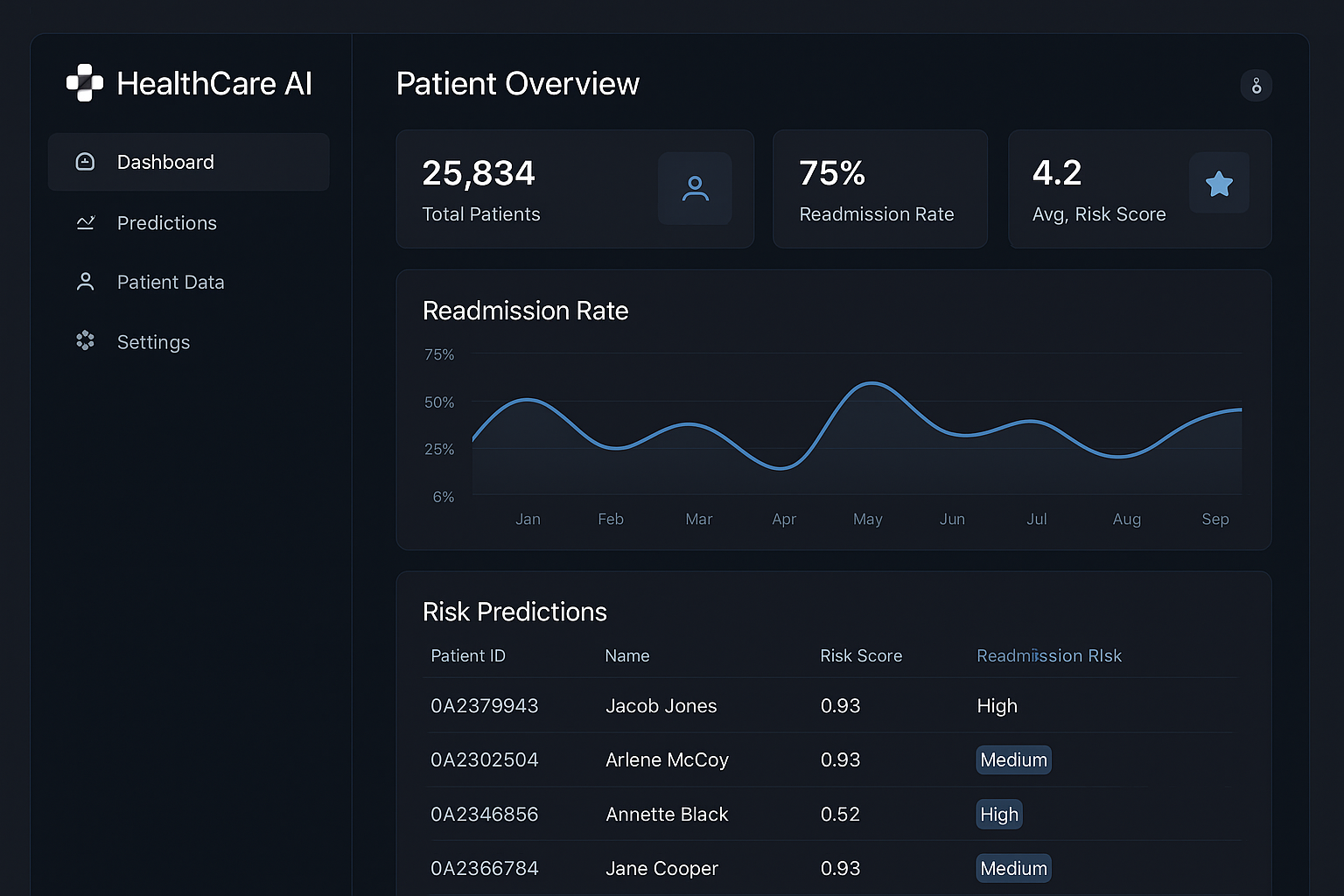This screenshot has width=1344, height=896.
Task: Sort by the Readmission Risk column header
Action: pos(1049,655)
